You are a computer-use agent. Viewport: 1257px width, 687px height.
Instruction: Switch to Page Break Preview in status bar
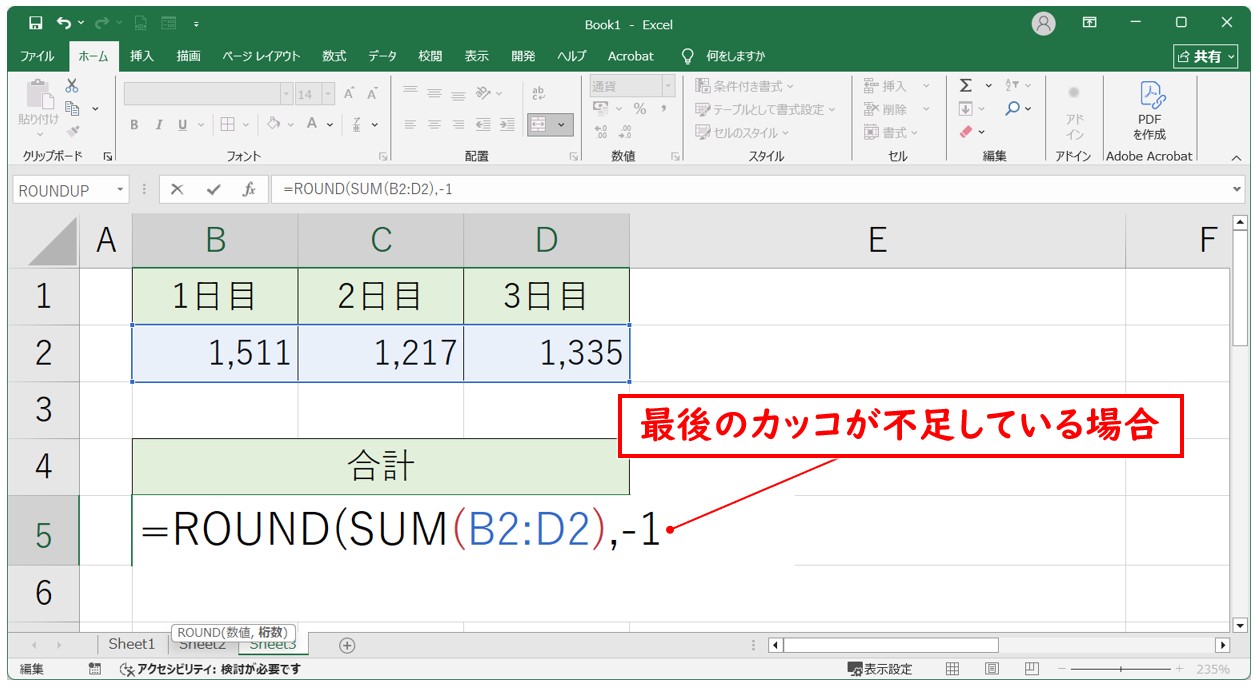[1030, 669]
